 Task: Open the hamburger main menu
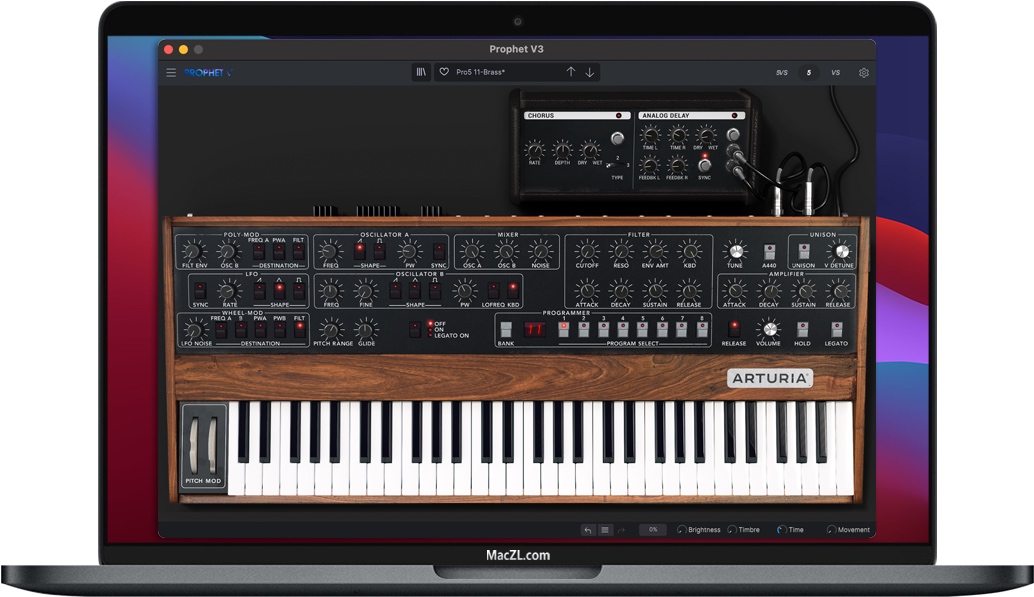coord(171,73)
